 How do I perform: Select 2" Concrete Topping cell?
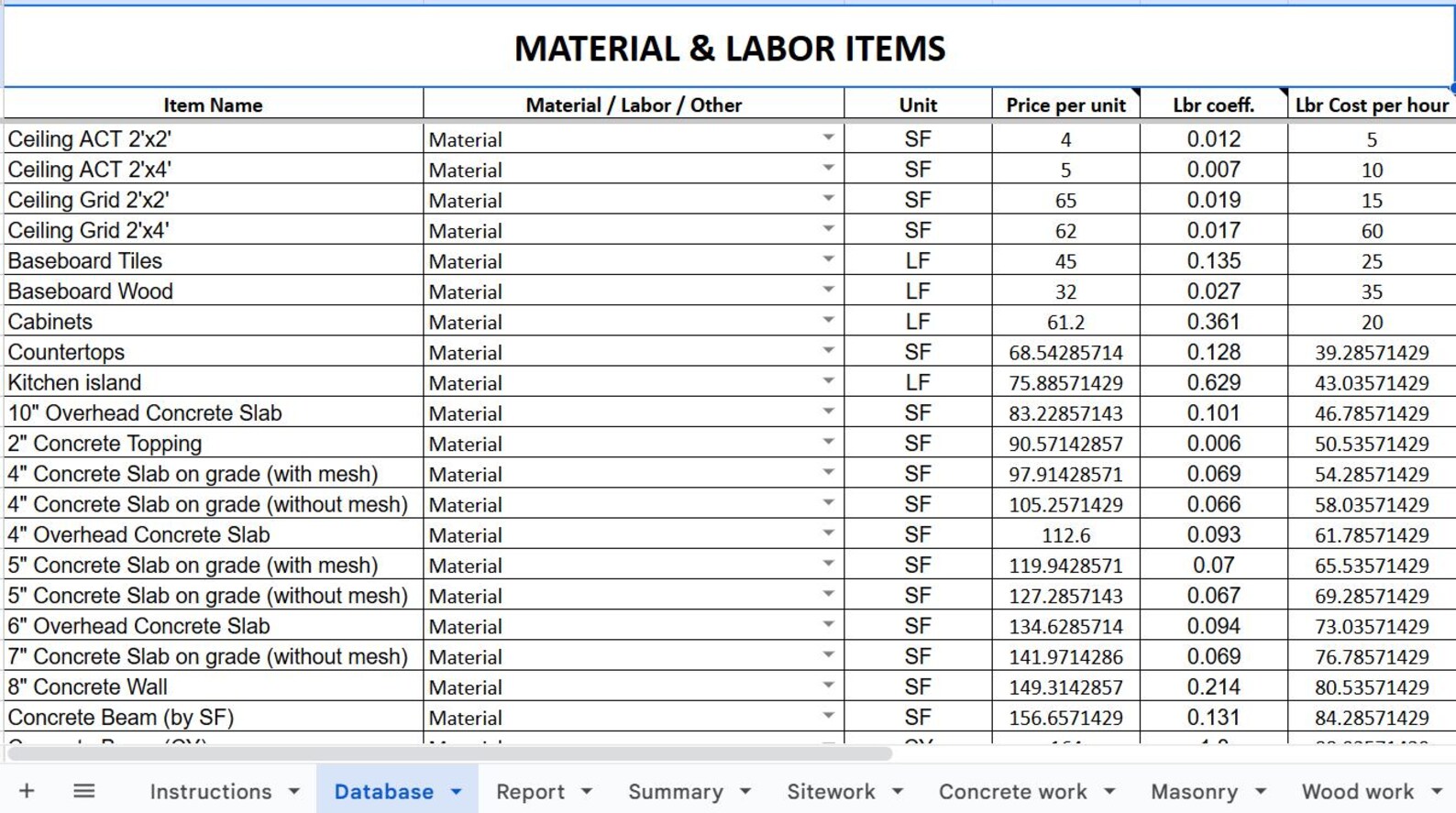click(x=213, y=443)
